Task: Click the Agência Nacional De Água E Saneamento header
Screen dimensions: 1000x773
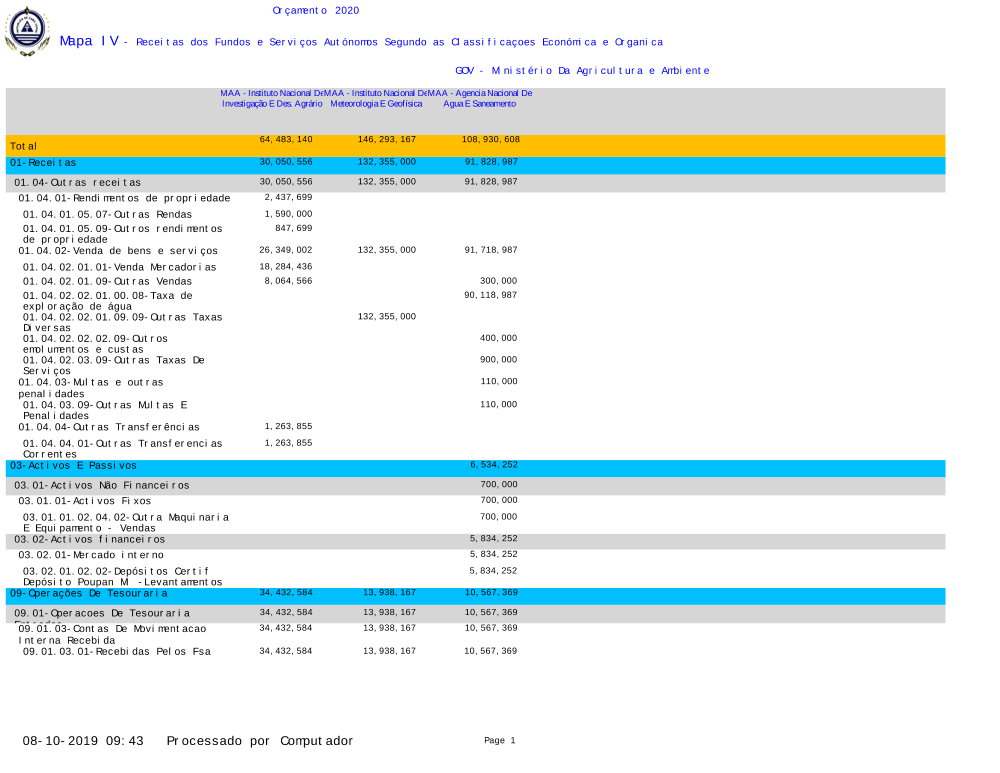Action: click(480, 98)
